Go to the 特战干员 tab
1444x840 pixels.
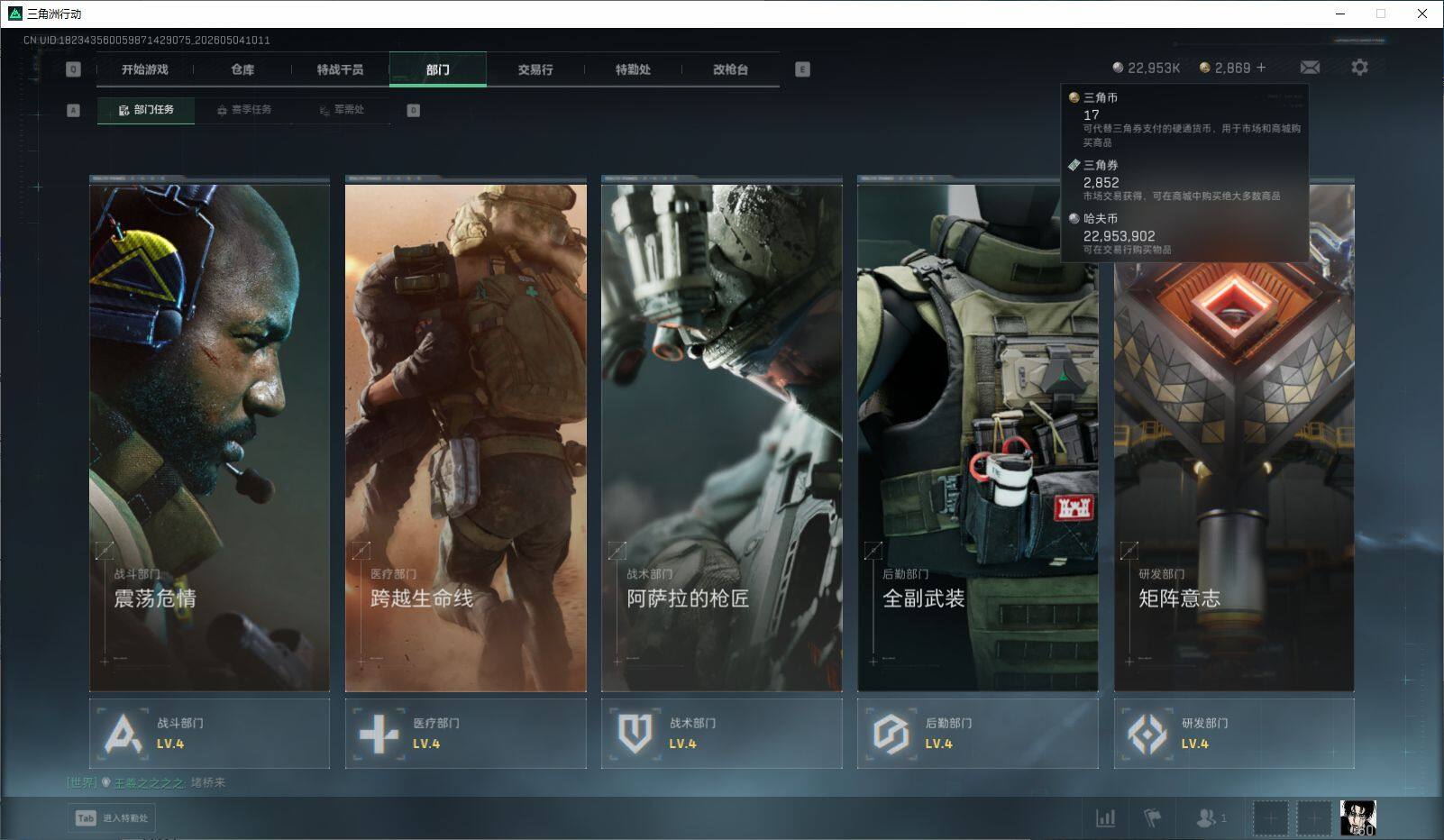point(340,69)
